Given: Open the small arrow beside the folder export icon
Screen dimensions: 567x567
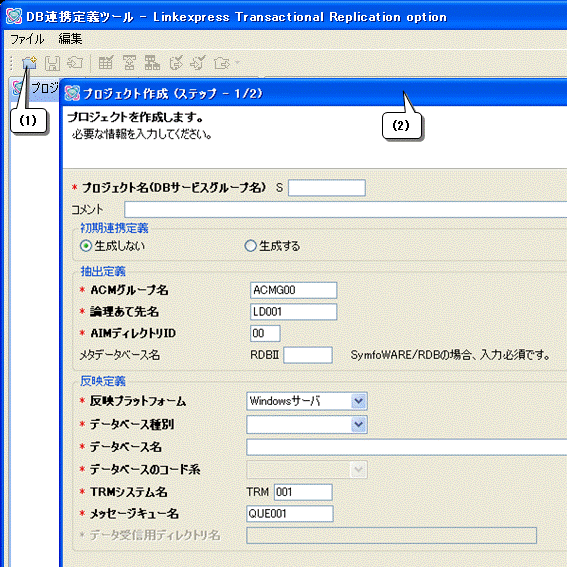Looking at the screenshot, I should coord(237,63).
